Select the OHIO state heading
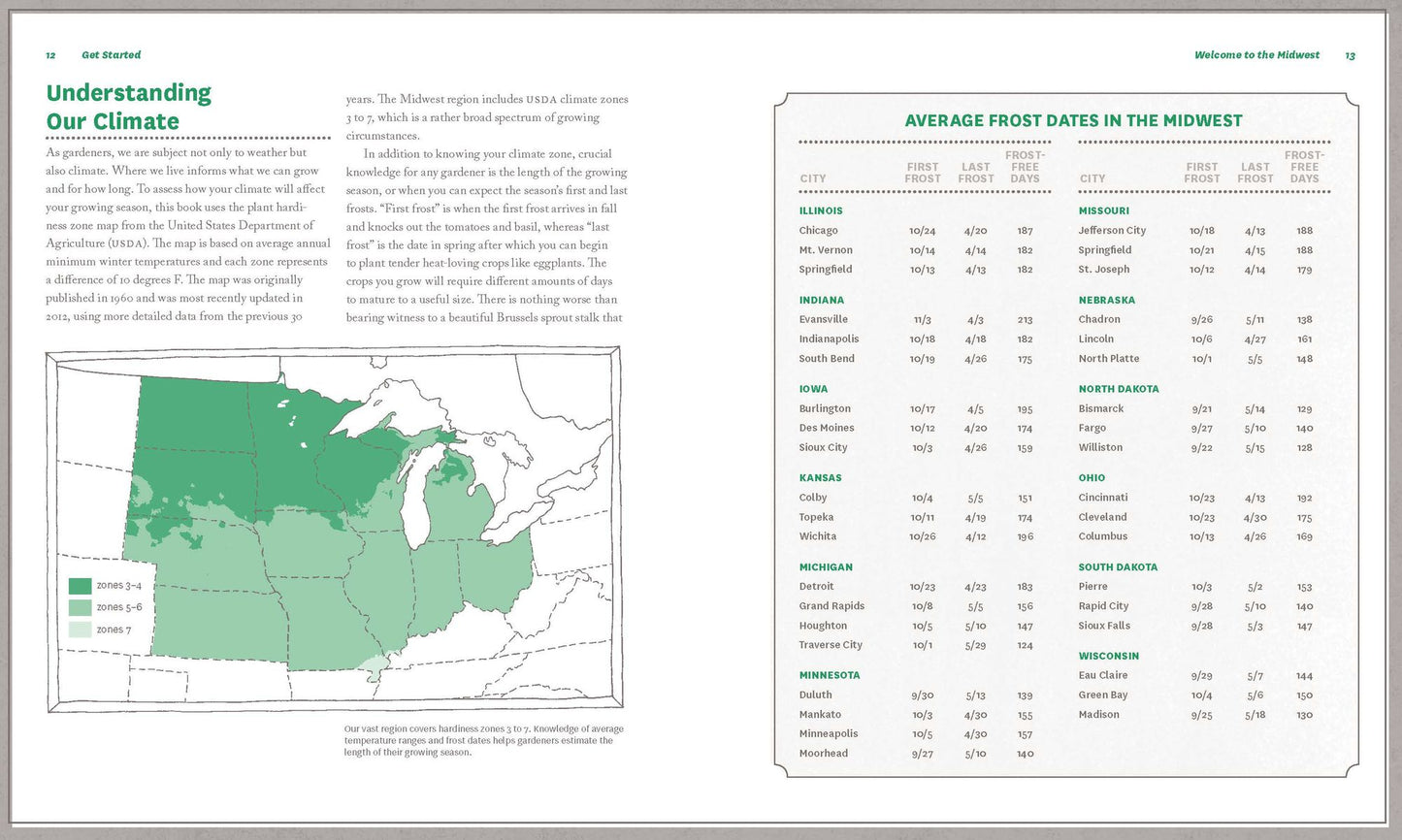The width and height of the screenshot is (1402, 840). tap(1092, 478)
